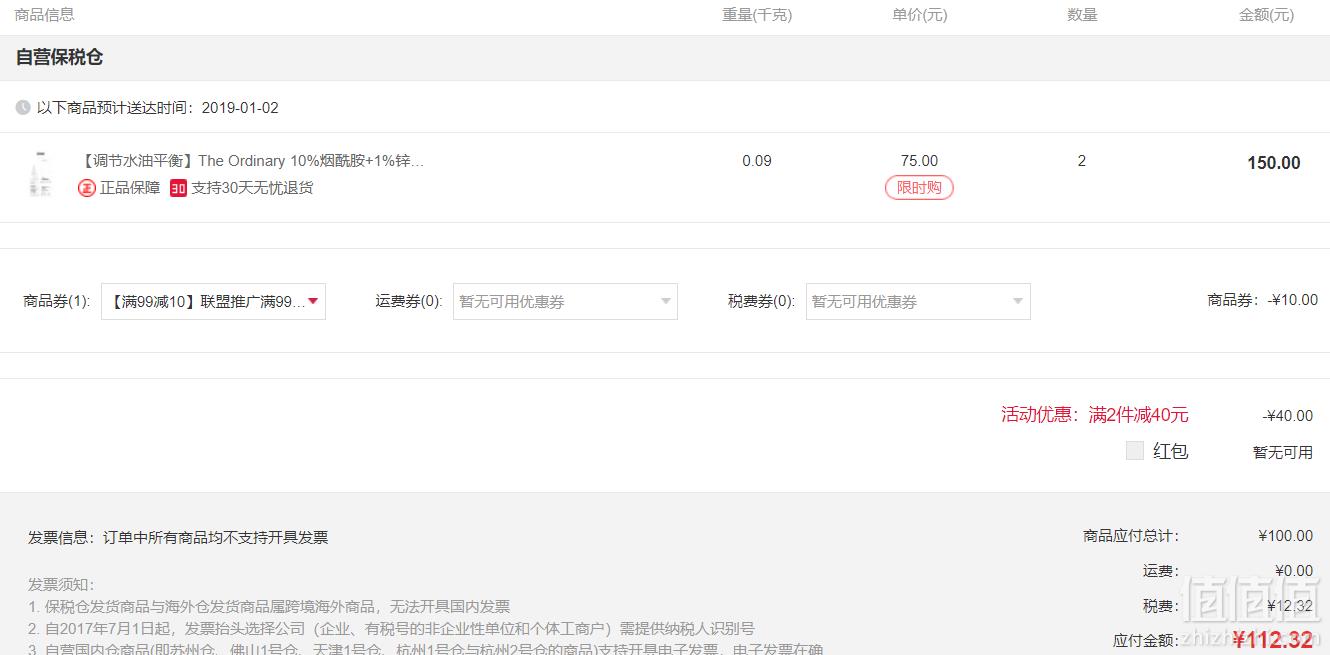Screen dimensions: 1330x655
Task: Open the 商品券 coupon dropdown
Action: click(213, 301)
